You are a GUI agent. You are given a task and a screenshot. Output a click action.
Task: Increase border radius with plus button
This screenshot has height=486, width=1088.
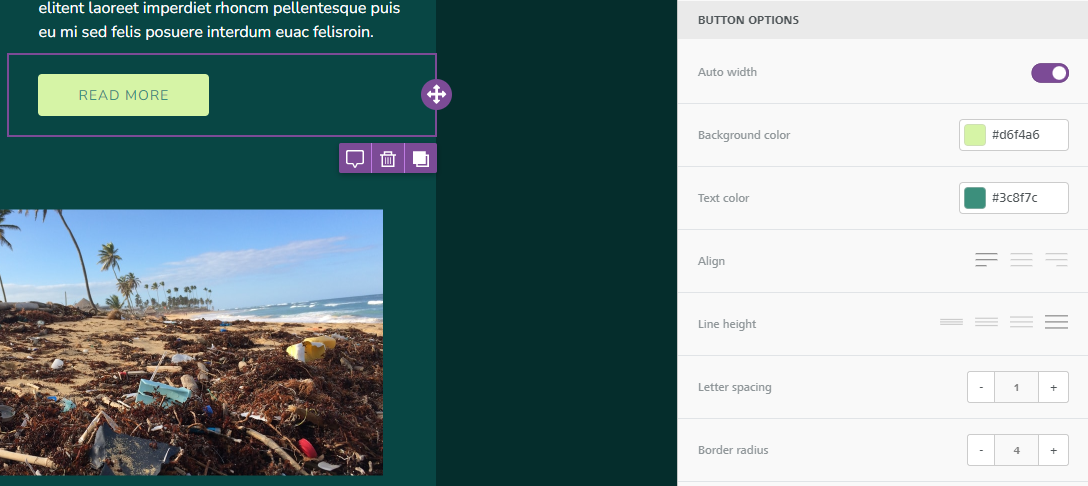coord(1053,450)
